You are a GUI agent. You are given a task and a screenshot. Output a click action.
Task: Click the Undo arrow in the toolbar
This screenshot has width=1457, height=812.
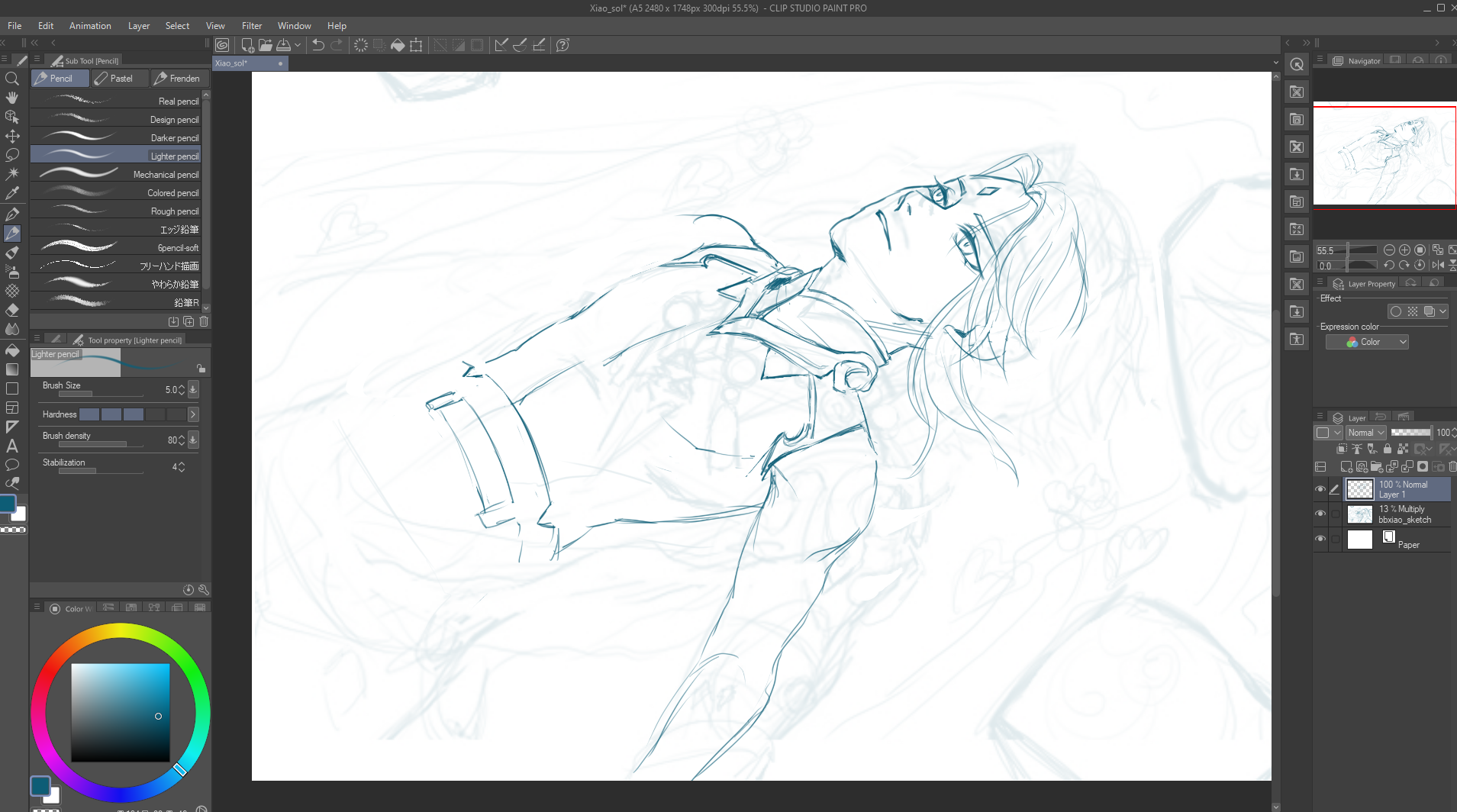tap(318, 45)
